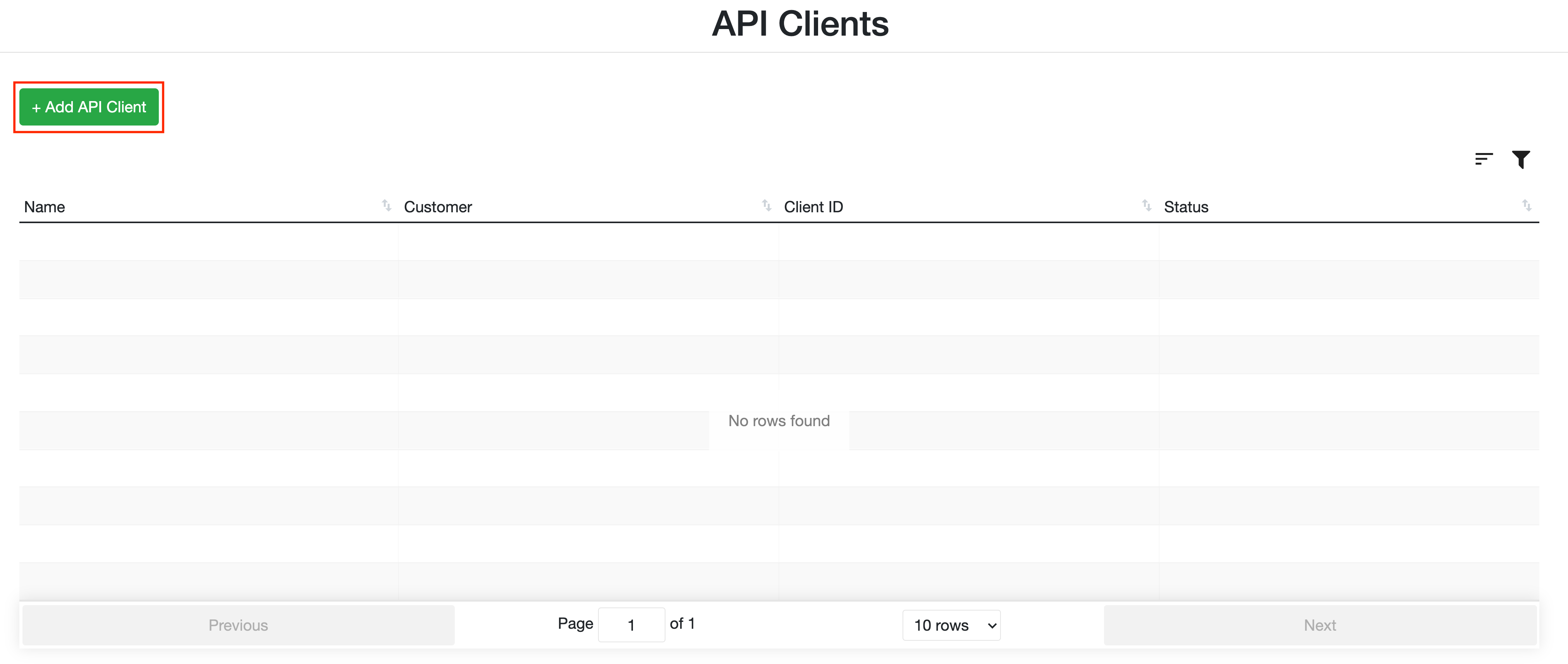Open the filter funnel icon

(1522, 159)
